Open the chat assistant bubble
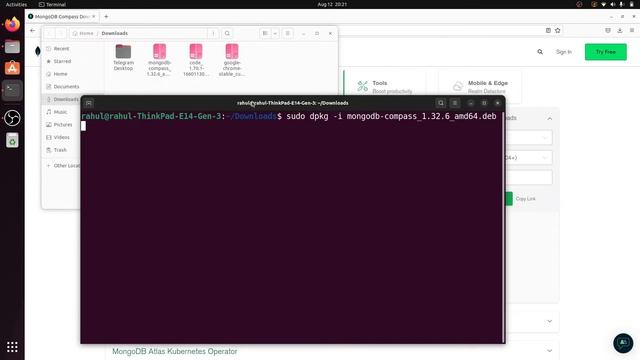This screenshot has width=640, height=360. click(623, 343)
